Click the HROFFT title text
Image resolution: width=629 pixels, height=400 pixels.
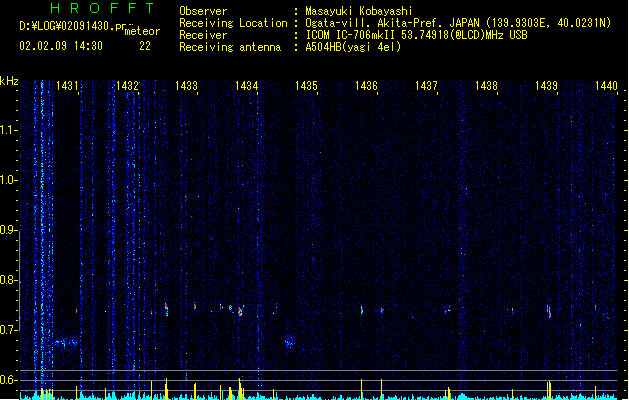102,8
